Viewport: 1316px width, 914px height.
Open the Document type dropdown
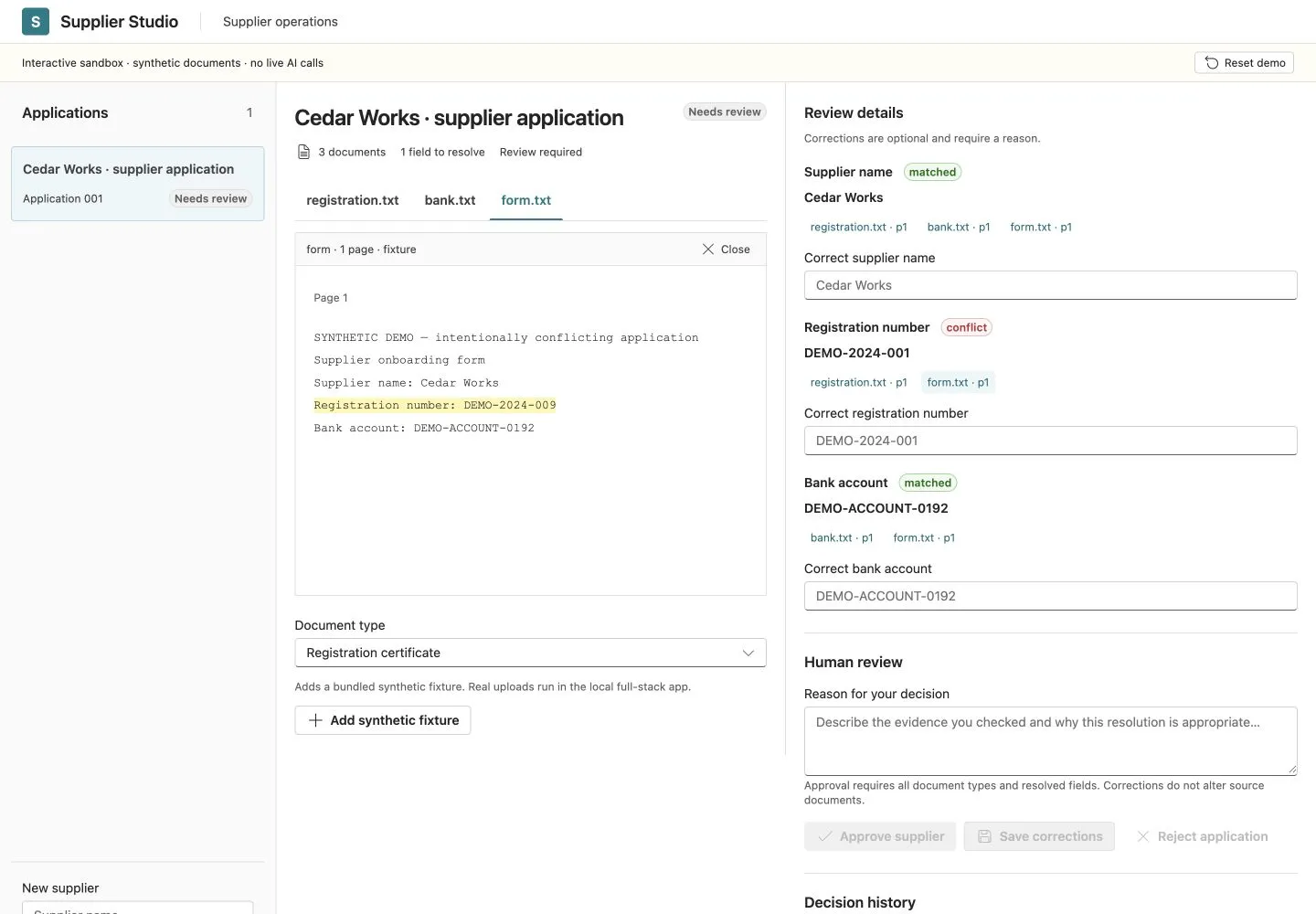[x=530, y=653]
